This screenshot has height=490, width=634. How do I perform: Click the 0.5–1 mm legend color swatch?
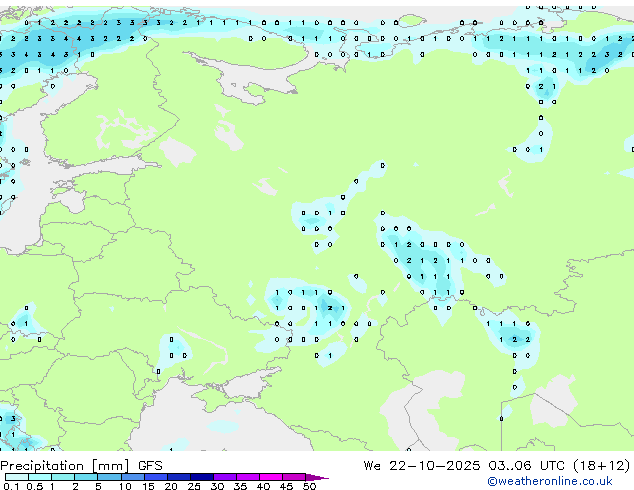(40, 477)
